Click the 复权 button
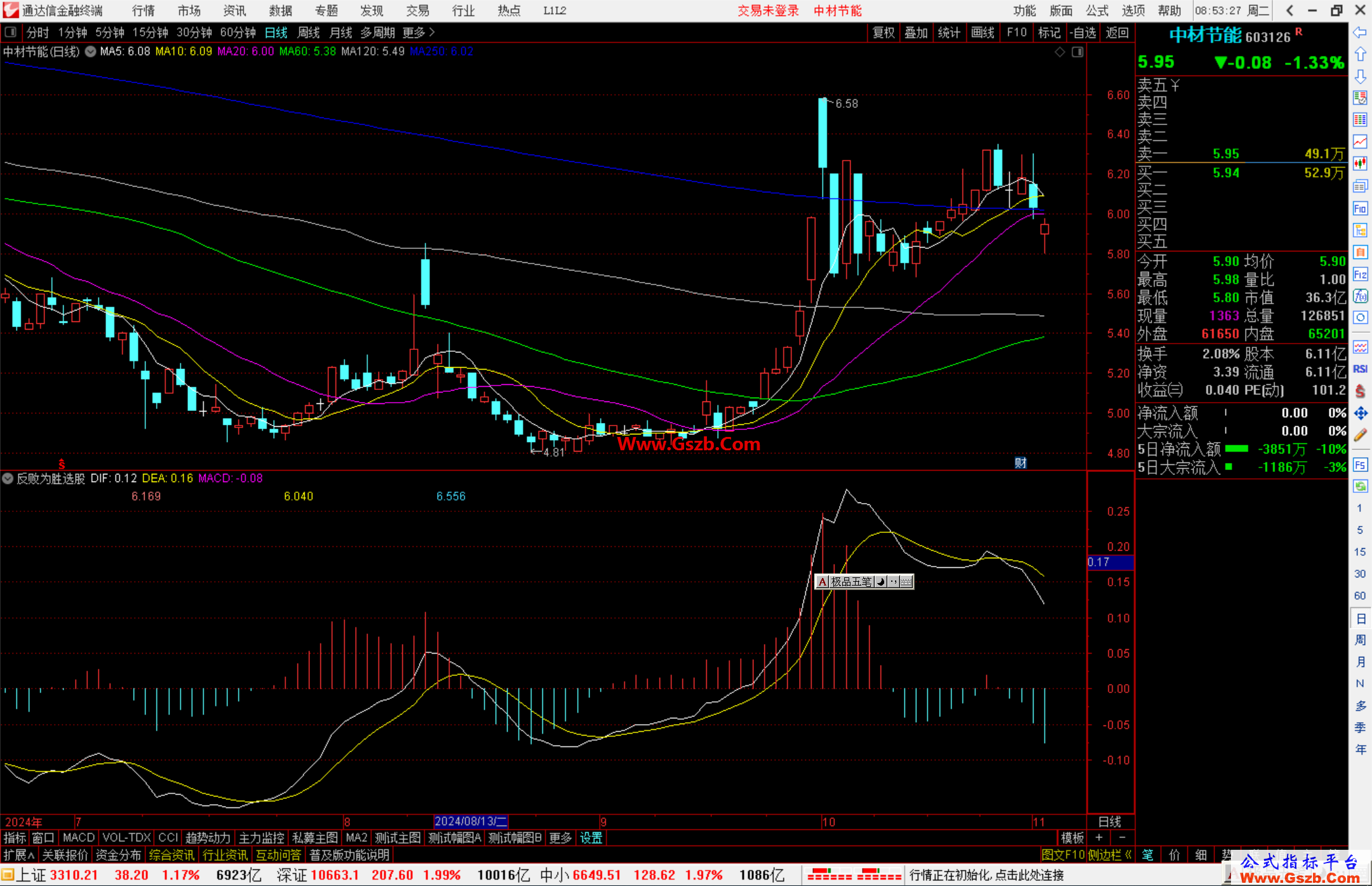Image resolution: width=1372 pixels, height=886 pixels. (x=884, y=32)
